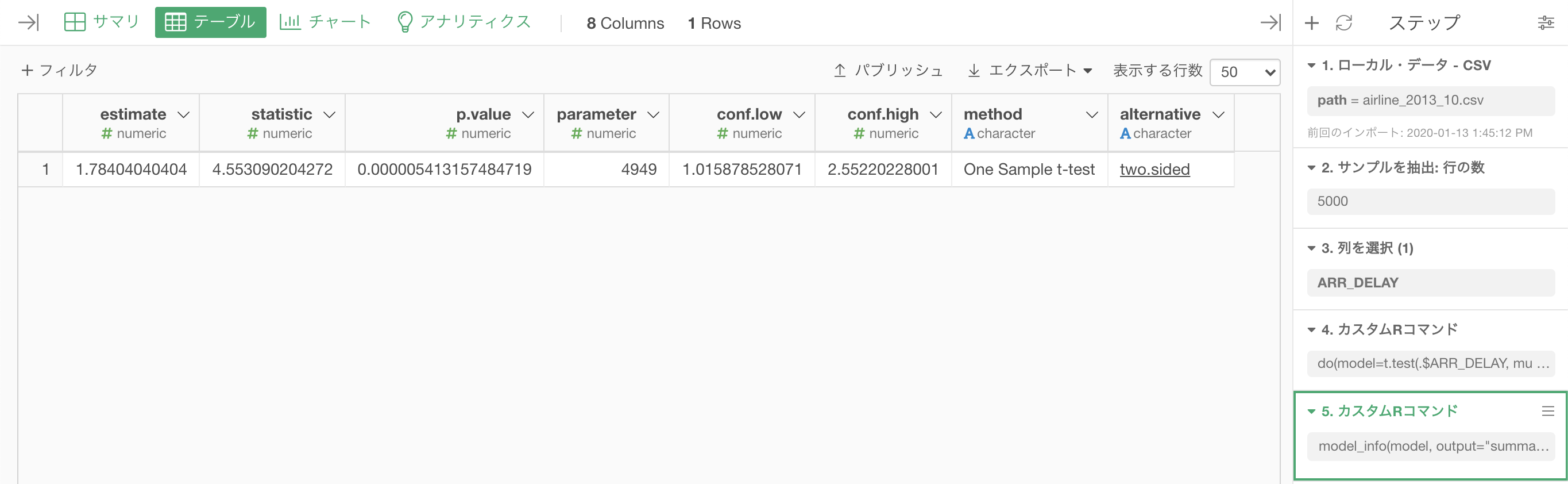Collapse the right steps panel arrow

pyautogui.click(x=1270, y=23)
